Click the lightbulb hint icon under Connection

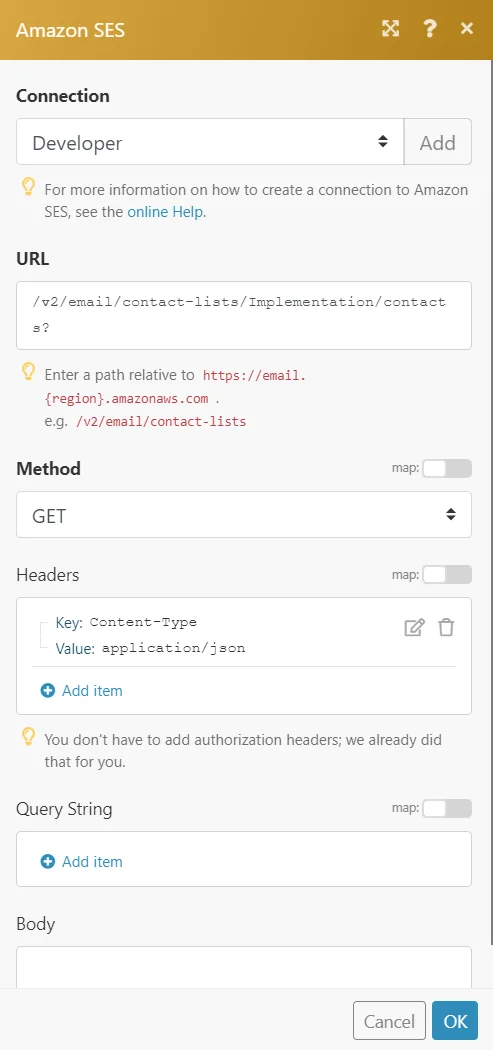point(28,188)
